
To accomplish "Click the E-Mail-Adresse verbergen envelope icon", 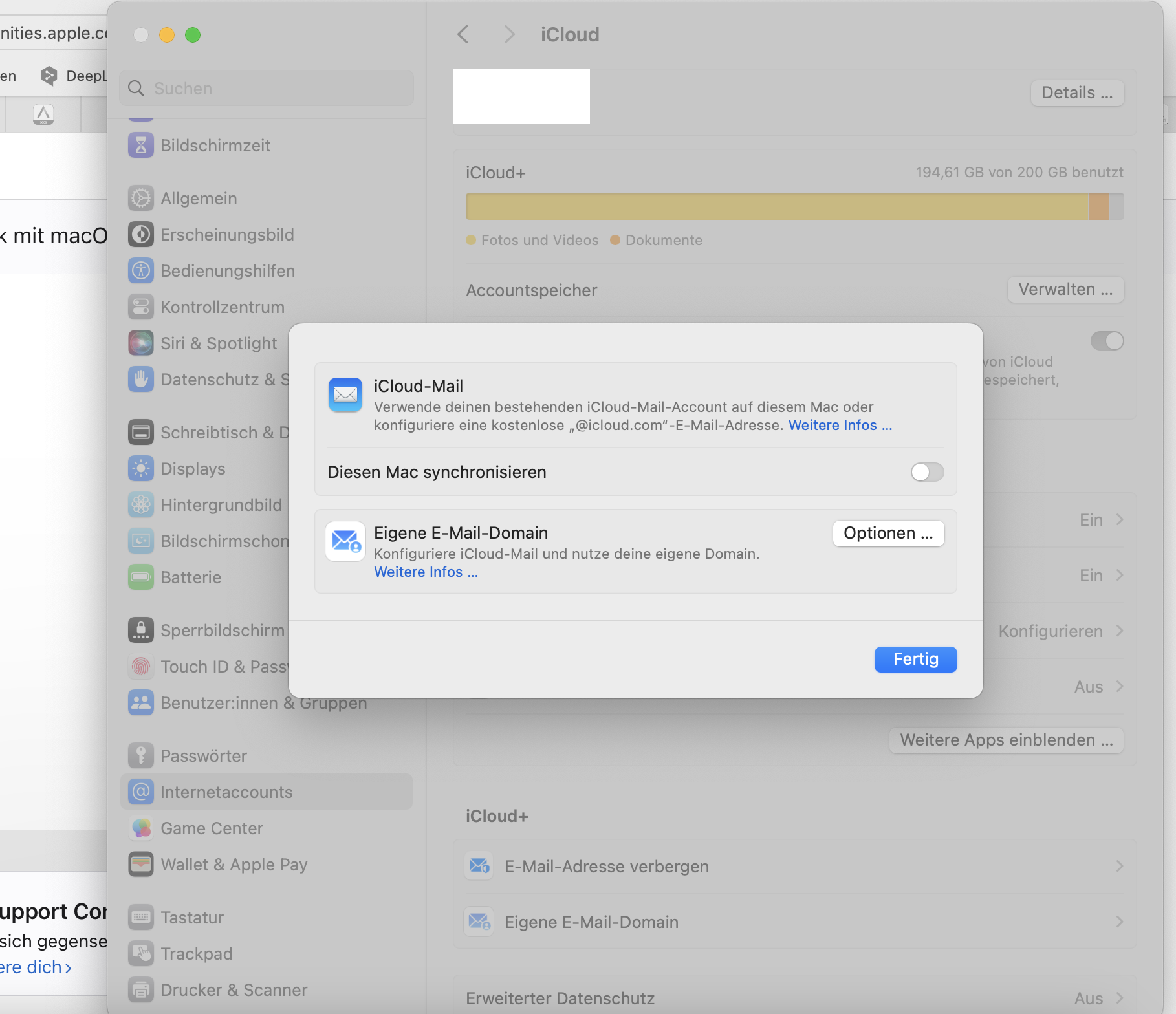I will [479, 867].
